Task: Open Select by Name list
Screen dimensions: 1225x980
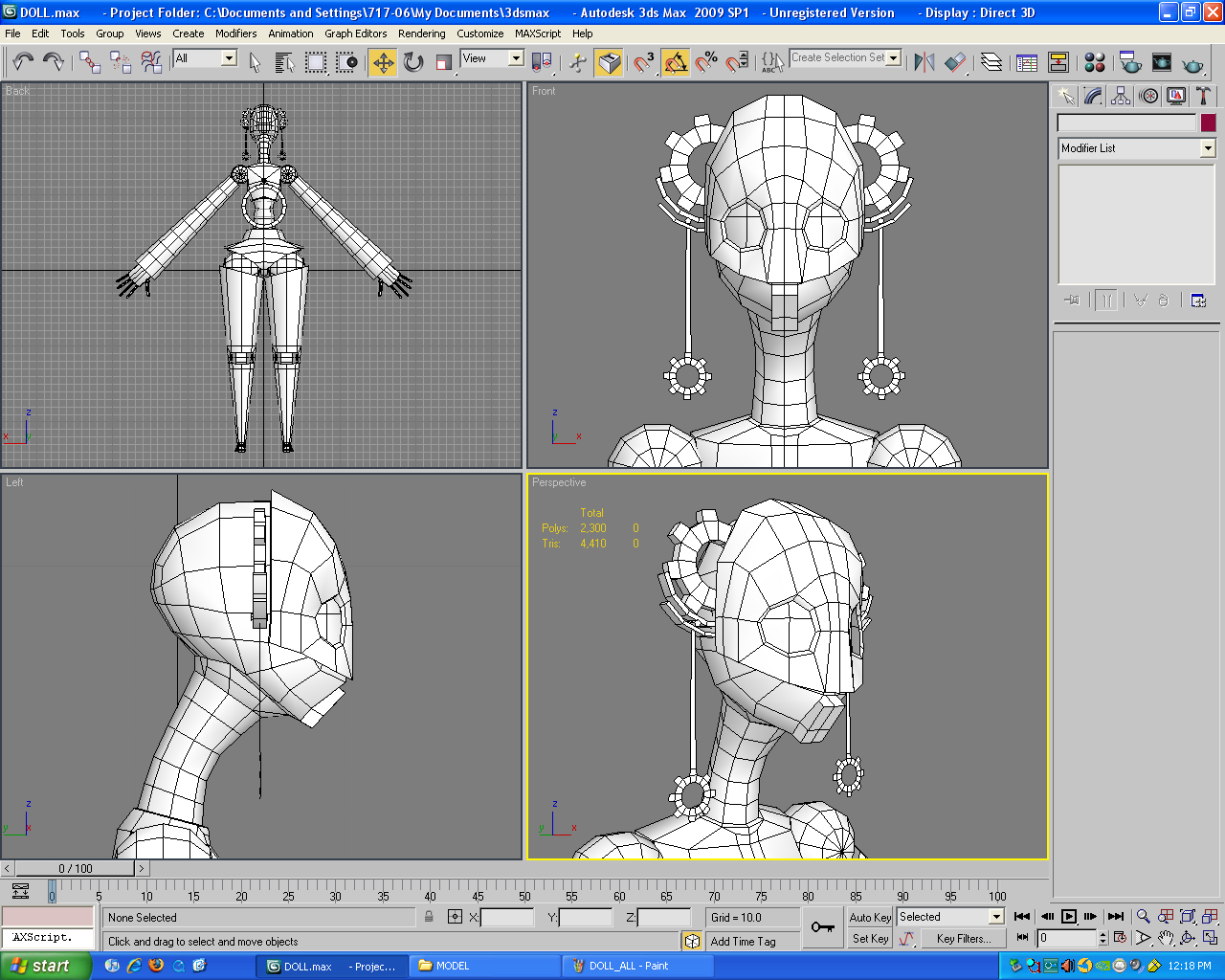Action: 284,62
